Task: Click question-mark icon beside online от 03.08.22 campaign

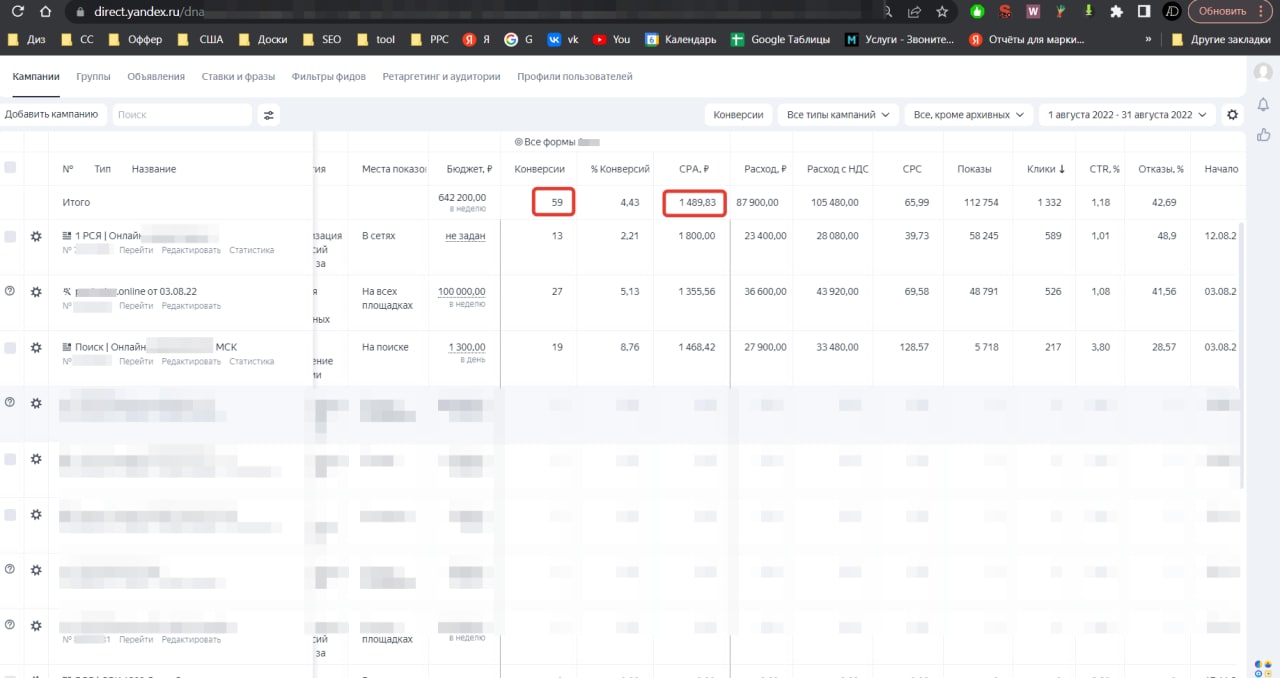Action: (x=10, y=291)
